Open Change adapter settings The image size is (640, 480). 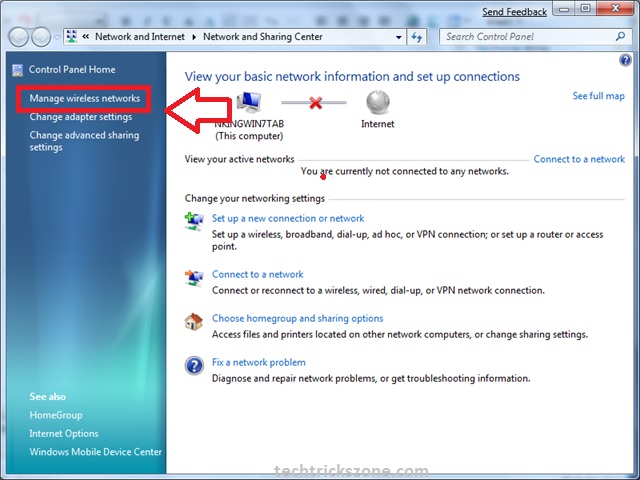point(81,117)
